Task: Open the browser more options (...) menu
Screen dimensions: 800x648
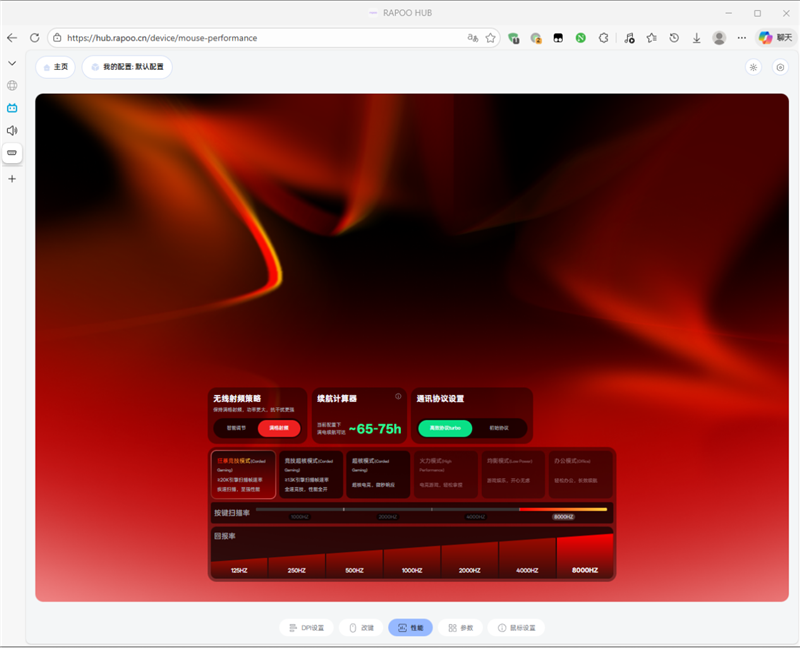Action: click(741, 36)
